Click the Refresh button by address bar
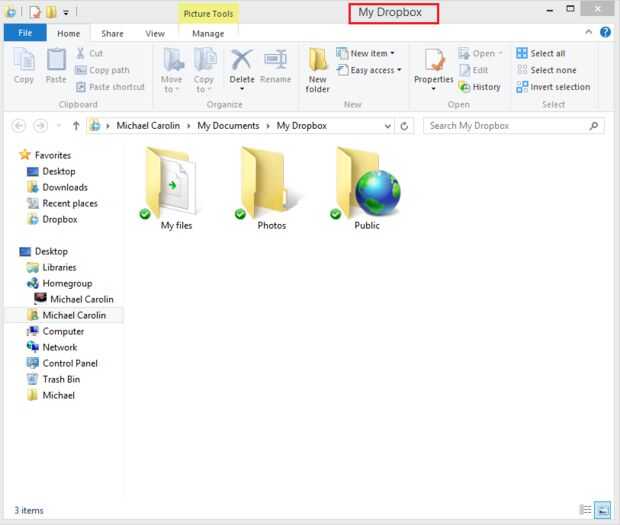620x525 pixels. pyautogui.click(x=404, y=126)
